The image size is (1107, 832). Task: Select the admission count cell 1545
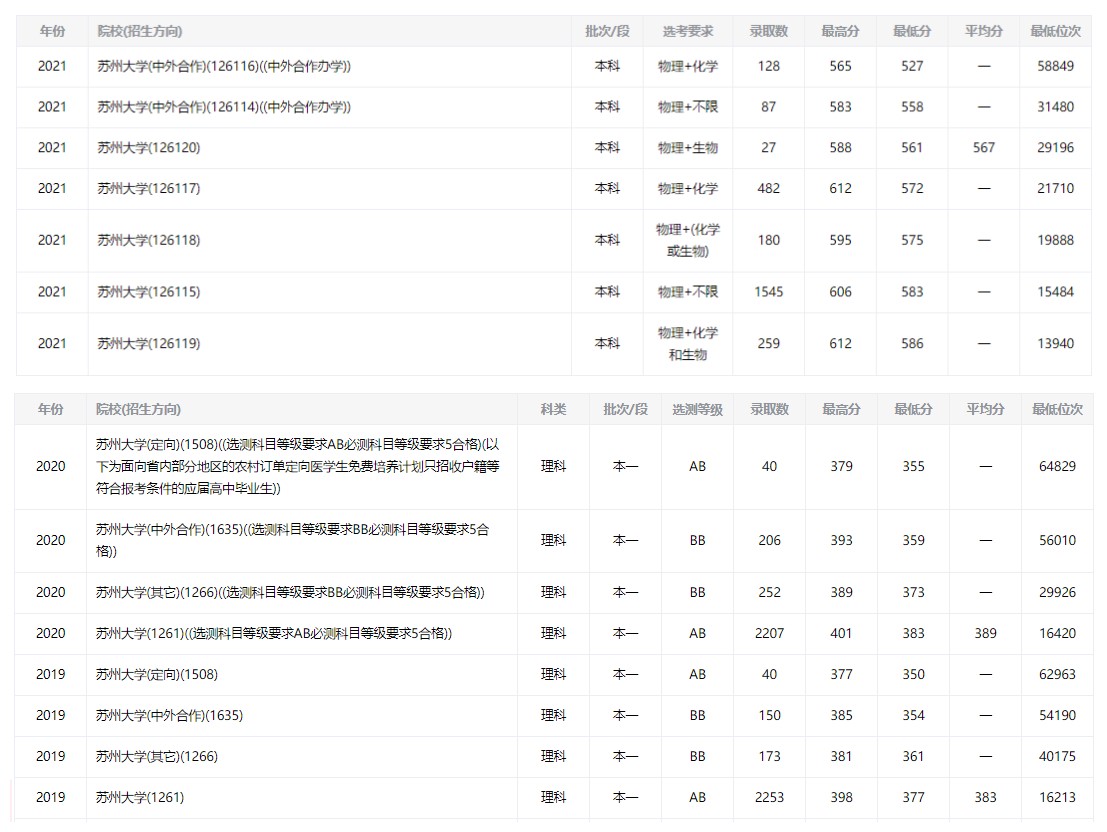769,292
